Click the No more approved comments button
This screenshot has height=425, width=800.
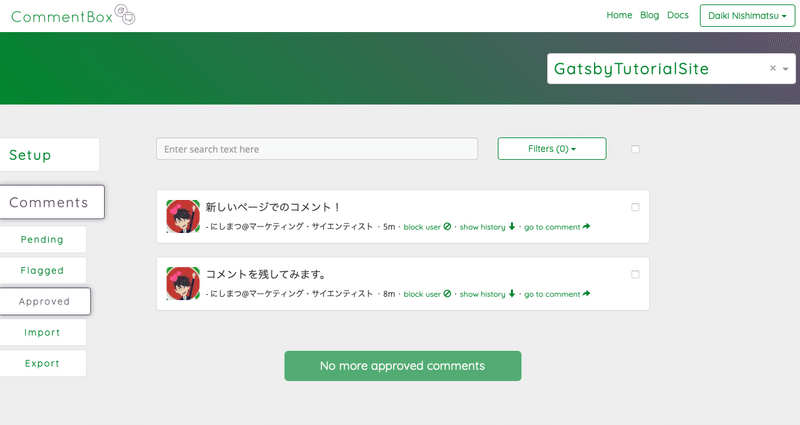tap(403, 366)
